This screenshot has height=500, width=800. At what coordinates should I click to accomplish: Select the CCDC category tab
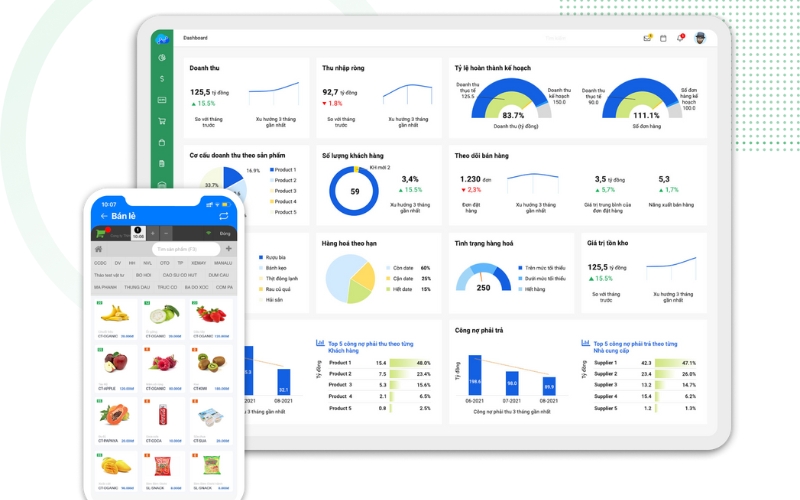(101, 263)
